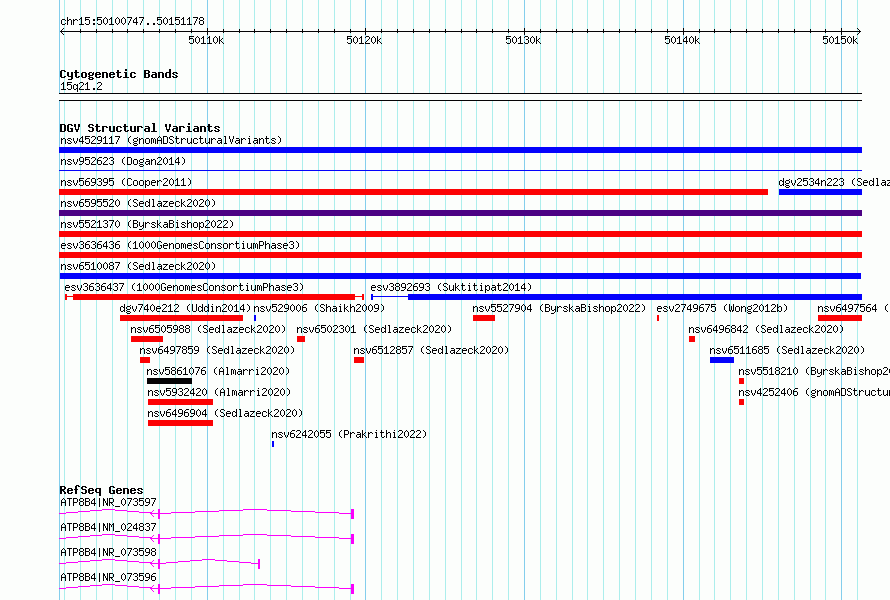Click the nsv5861076 (Almarri2020) label
890x600 pixels.
[x=219, y=371]
